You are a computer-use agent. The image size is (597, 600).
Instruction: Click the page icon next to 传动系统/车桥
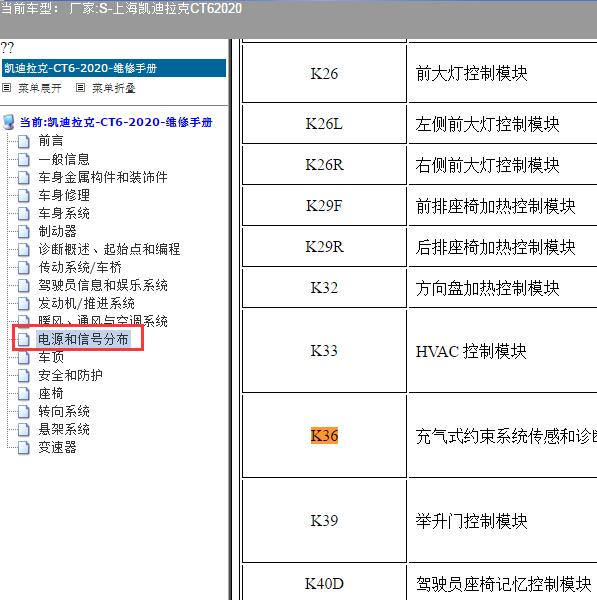24,267
